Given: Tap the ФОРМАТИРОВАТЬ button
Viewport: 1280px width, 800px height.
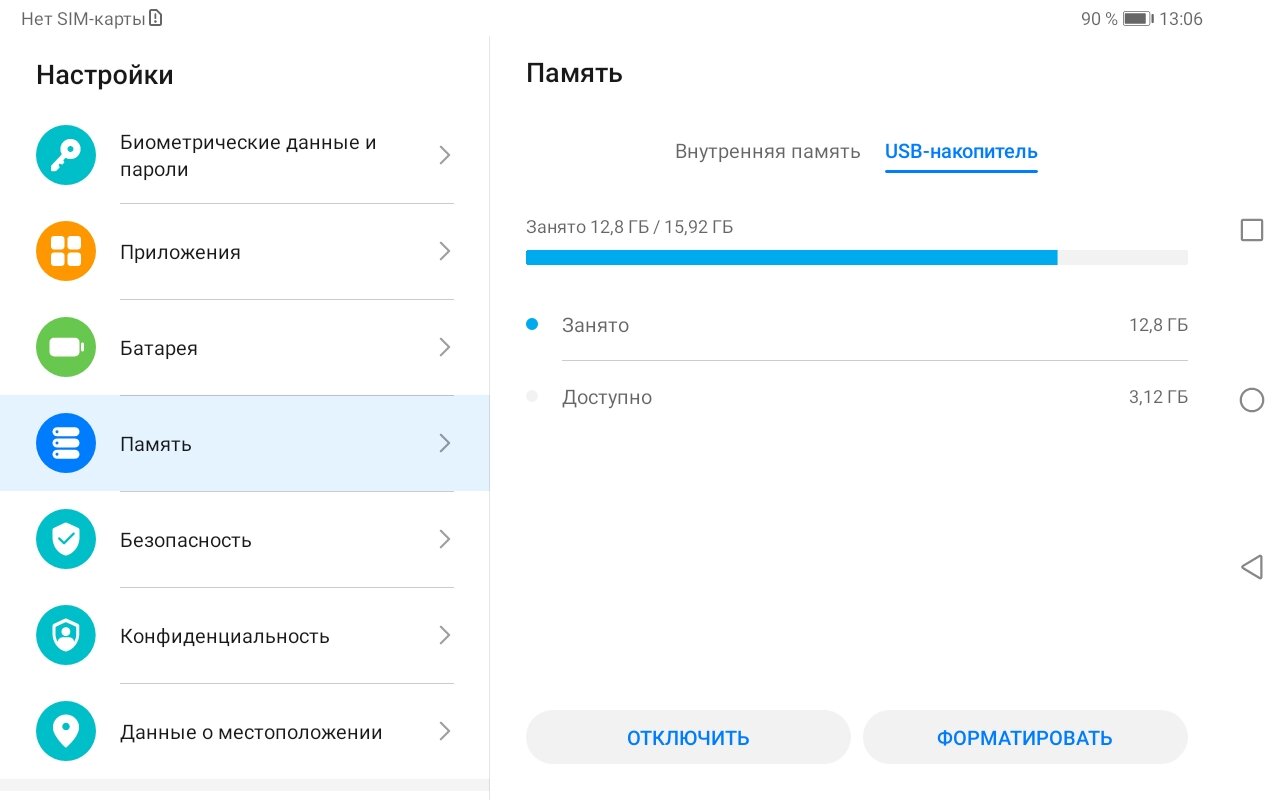Looking at the screenshot, I should [1025, 738].
